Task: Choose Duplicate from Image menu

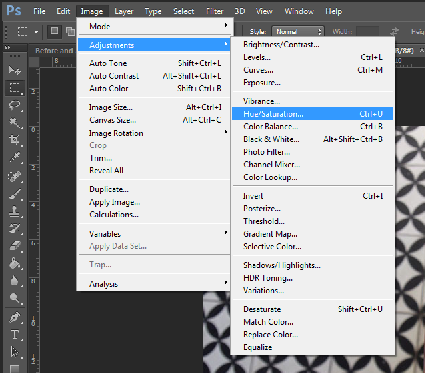Action: click(154, 189)
